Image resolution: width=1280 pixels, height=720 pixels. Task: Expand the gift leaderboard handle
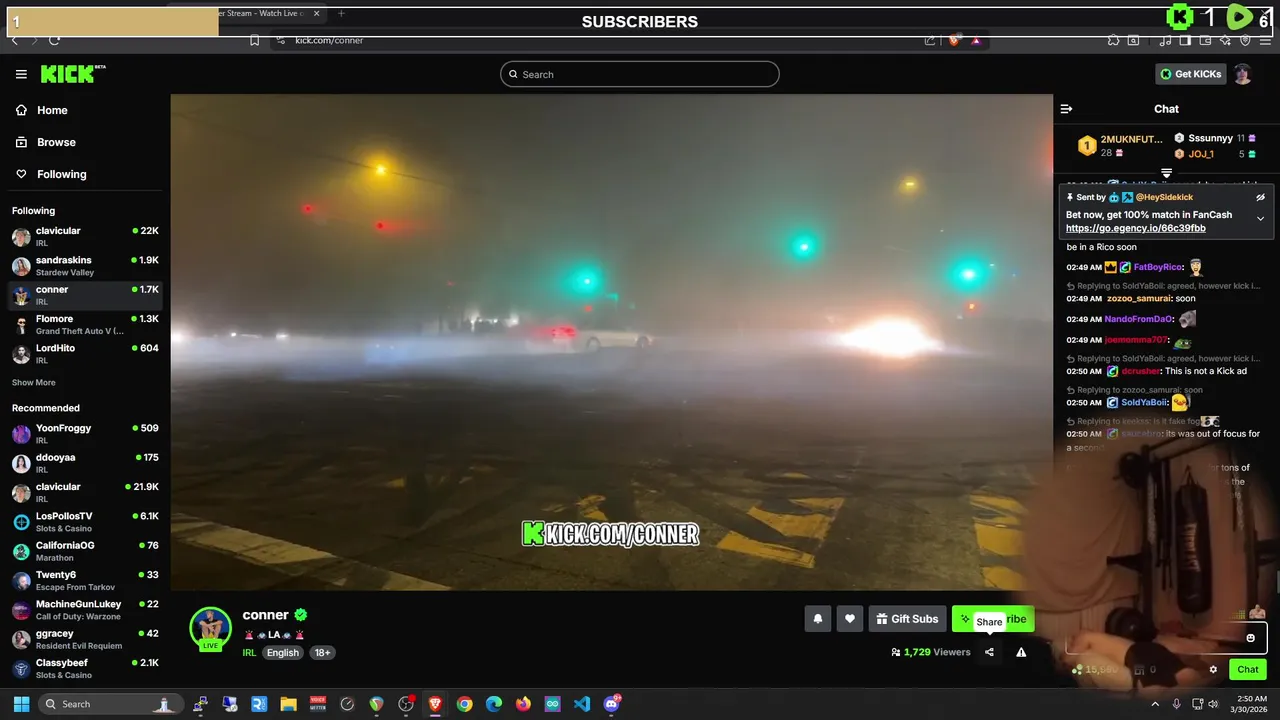[1166, 173]
